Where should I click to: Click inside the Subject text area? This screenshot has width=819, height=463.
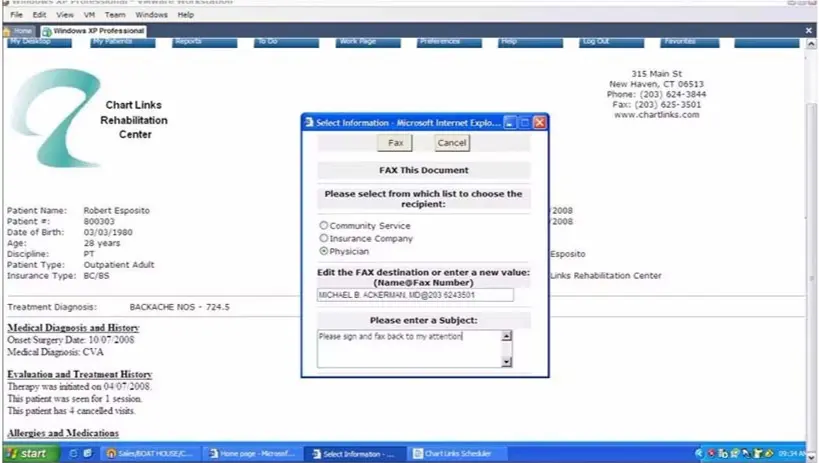pos(409,349)
